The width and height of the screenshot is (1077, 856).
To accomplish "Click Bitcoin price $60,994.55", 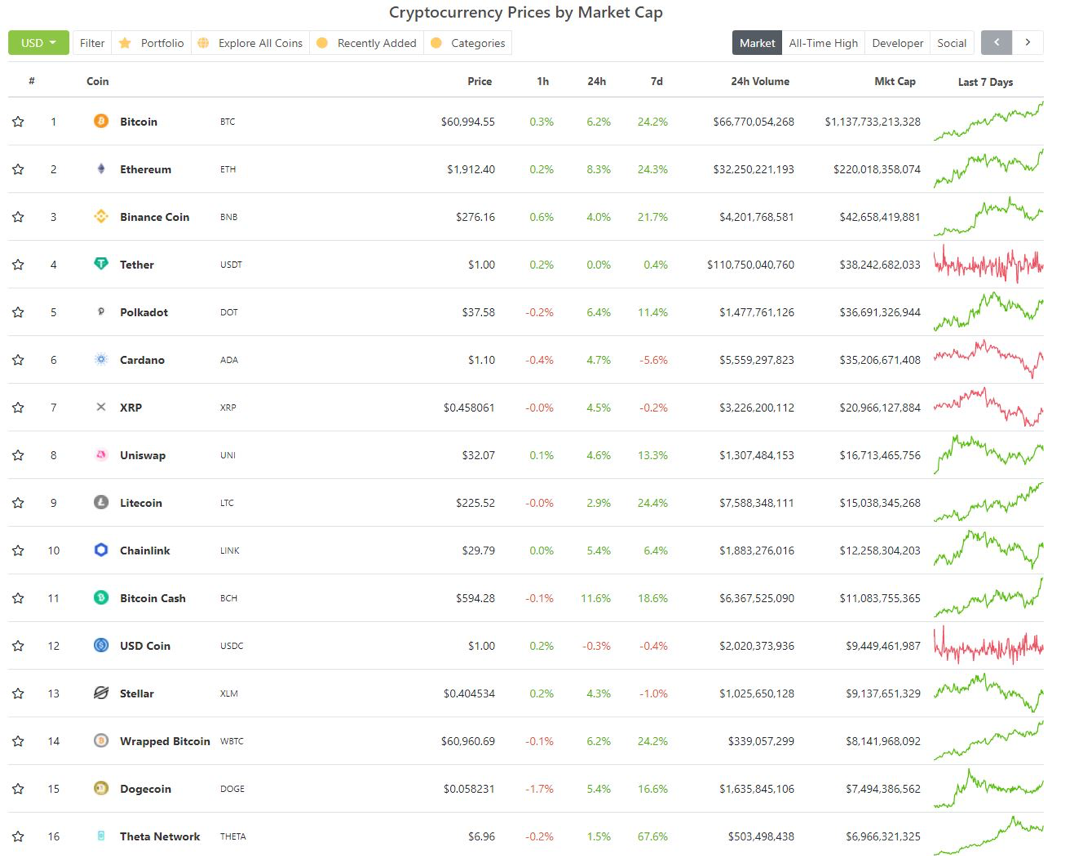I will tap(468, 122).
